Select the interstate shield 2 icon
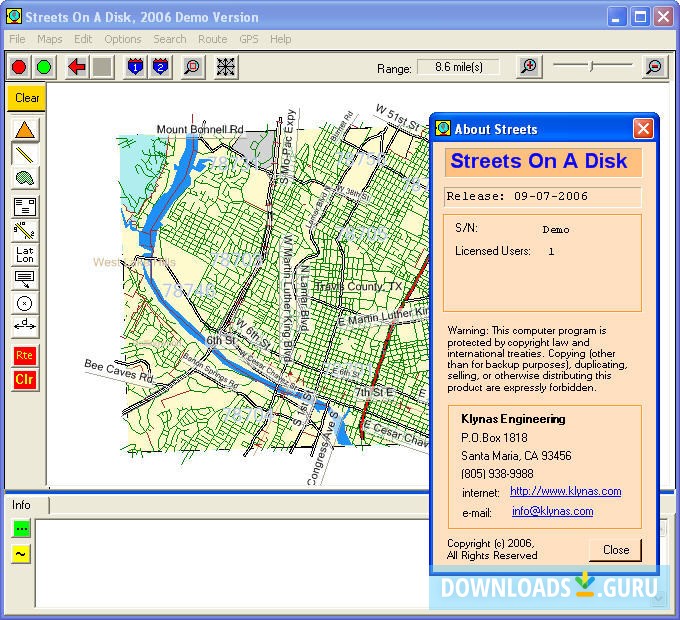 pyautogui.click(x=160, y=67)
